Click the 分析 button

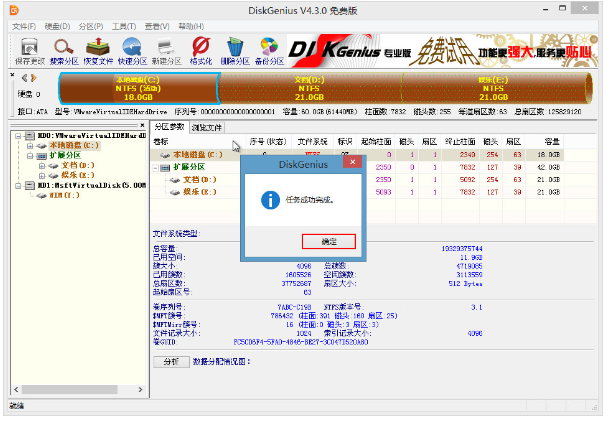(x=170, y=361)
